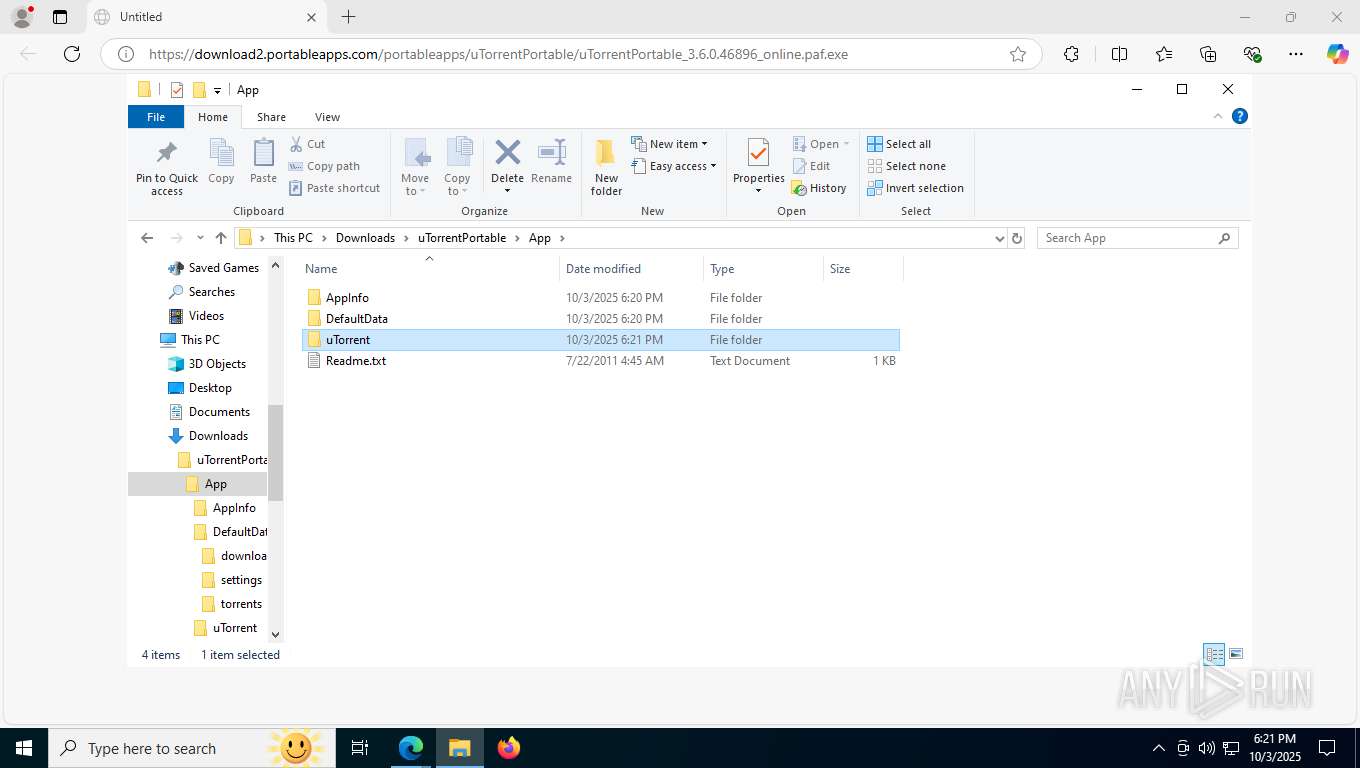
Task: Open the File menu tab
Action: tap(156, 117)
